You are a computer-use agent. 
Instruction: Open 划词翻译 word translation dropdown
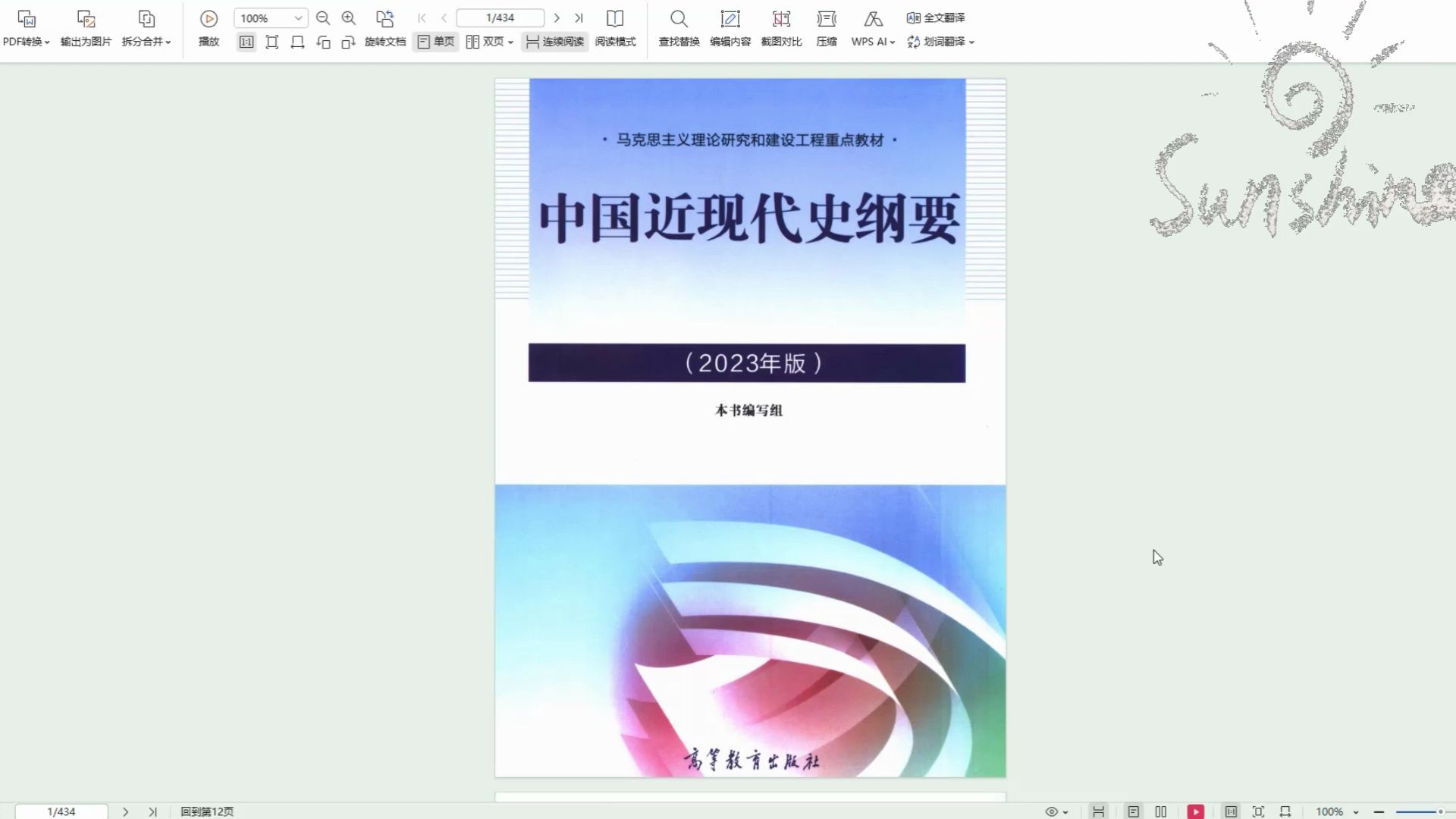coord(940,42)
